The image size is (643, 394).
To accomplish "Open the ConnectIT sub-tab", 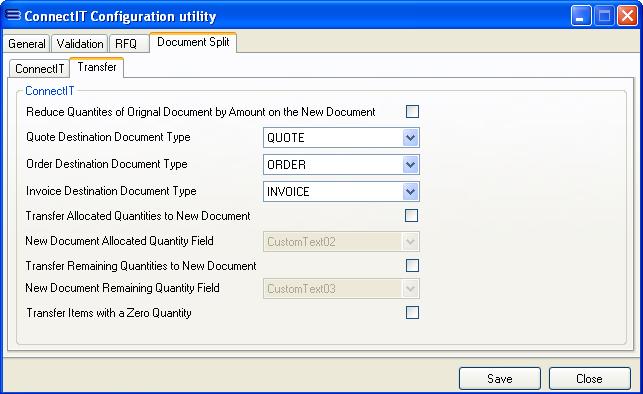I will pyautogui.click(x=39, y=68).
